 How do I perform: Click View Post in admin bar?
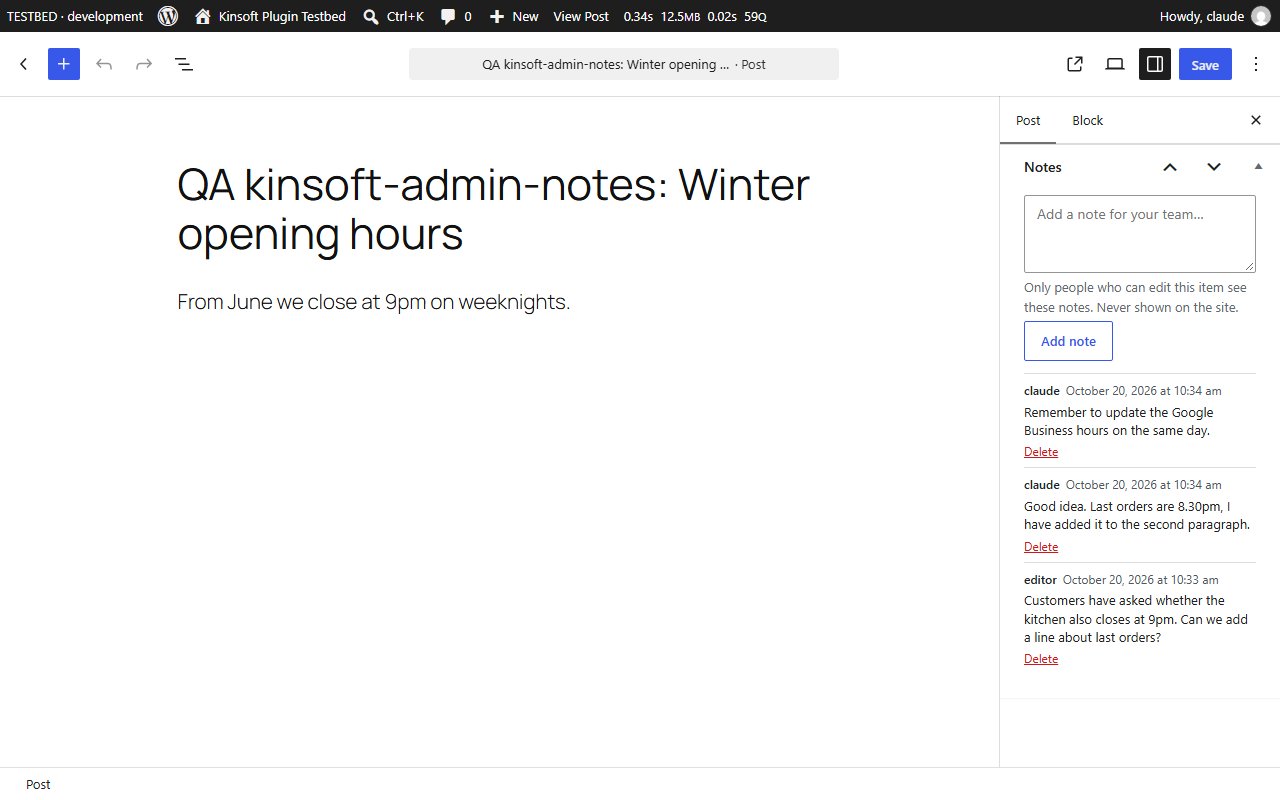581,16
